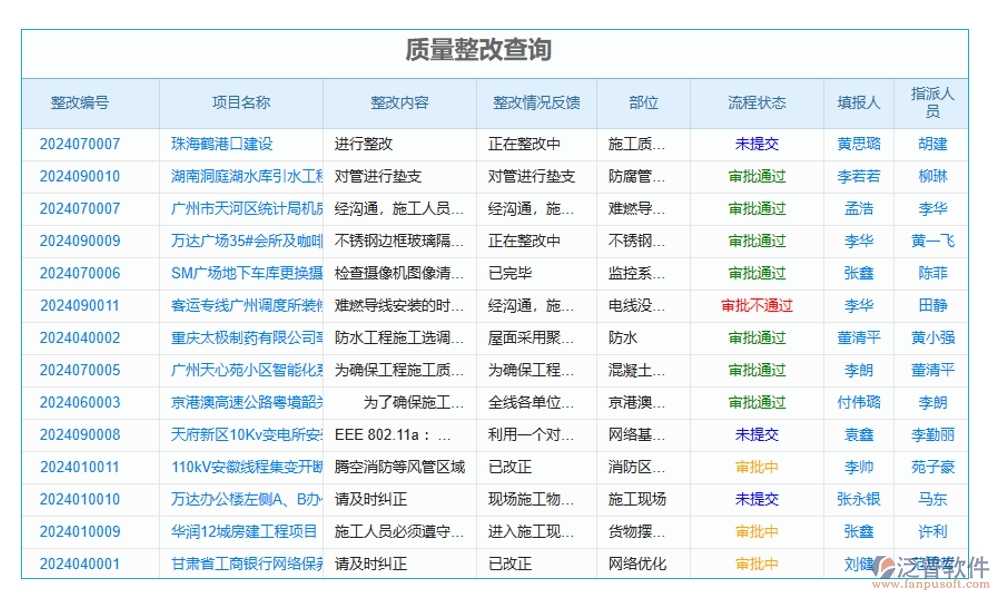
Task: Click 未提交 status for 天府新区10Kv变电所 row
Action: click(755, 434)
